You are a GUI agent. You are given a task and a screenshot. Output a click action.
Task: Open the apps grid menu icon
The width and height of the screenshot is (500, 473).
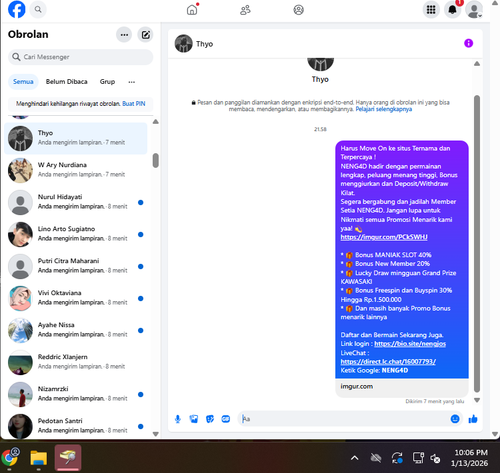point(431,10)
